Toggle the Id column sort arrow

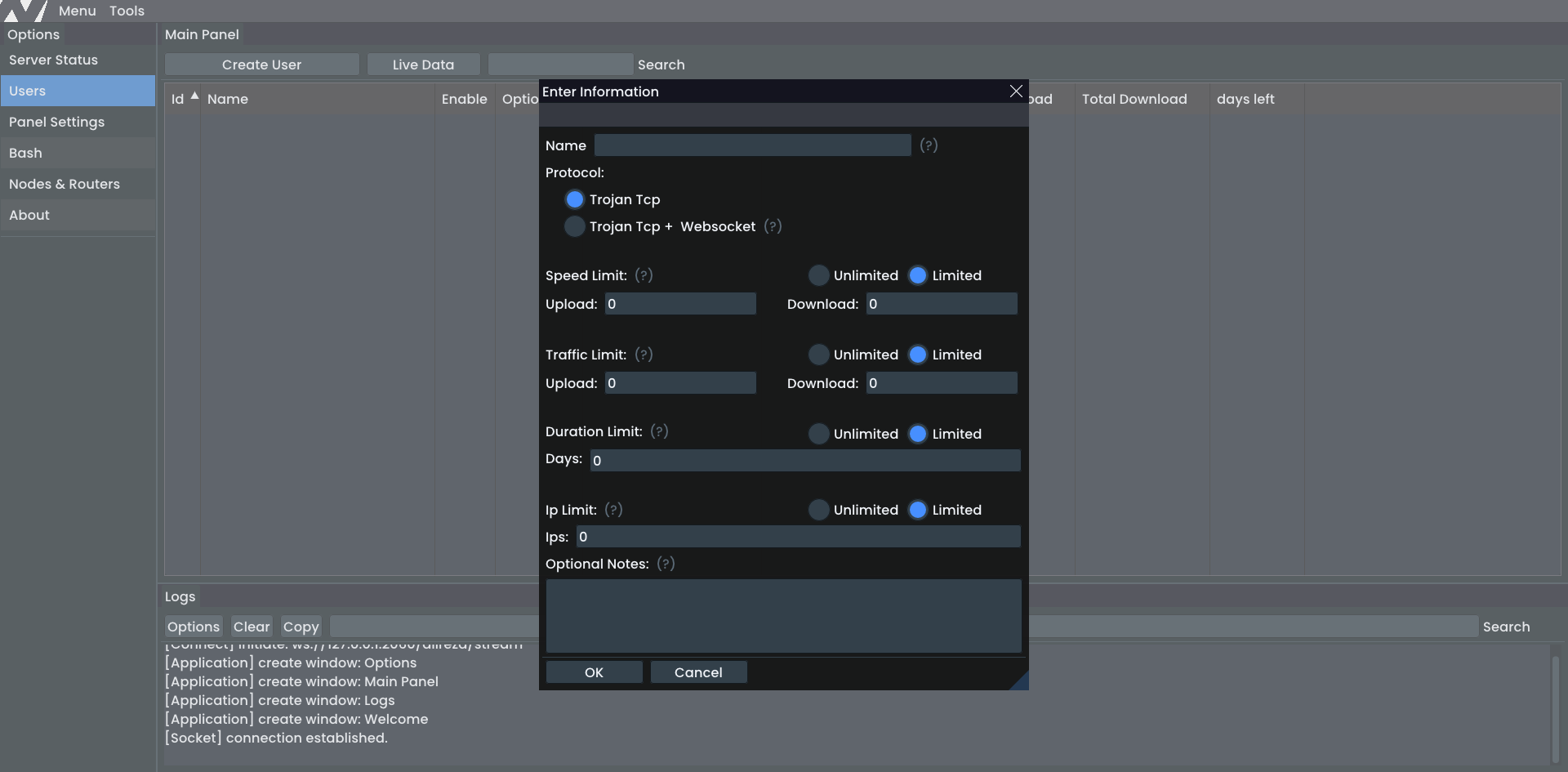[x=194, y=95]
